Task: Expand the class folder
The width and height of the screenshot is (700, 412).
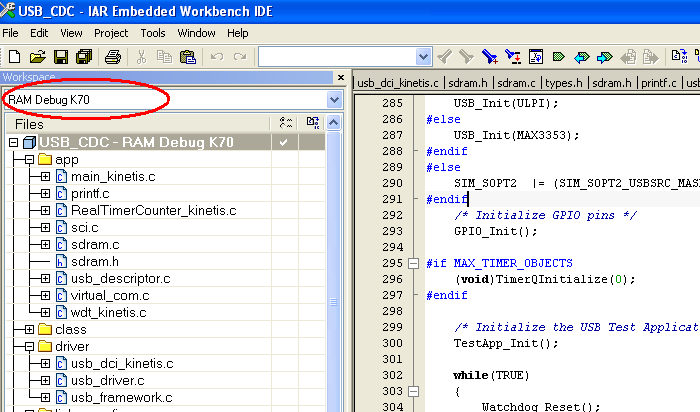Action: 29,329
